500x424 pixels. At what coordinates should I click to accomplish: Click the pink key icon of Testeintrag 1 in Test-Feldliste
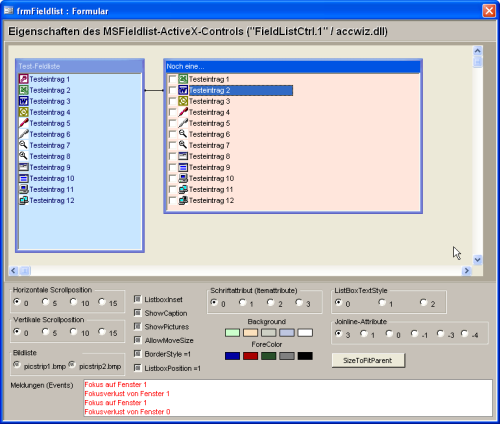point(23,79)
